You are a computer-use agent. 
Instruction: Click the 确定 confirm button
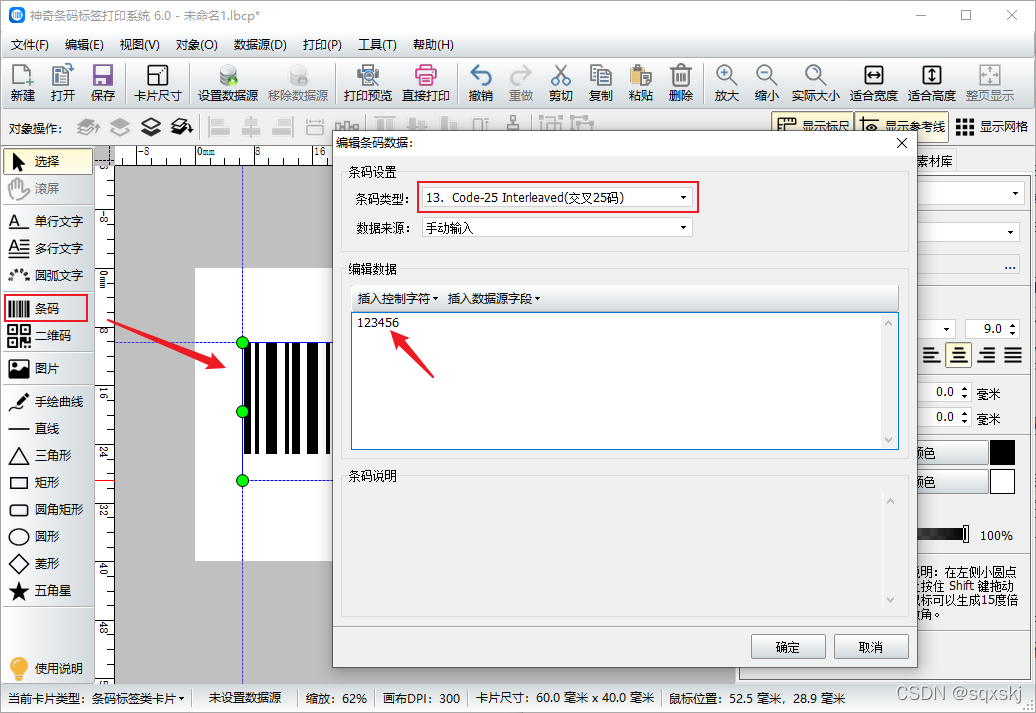coord(788,647)
